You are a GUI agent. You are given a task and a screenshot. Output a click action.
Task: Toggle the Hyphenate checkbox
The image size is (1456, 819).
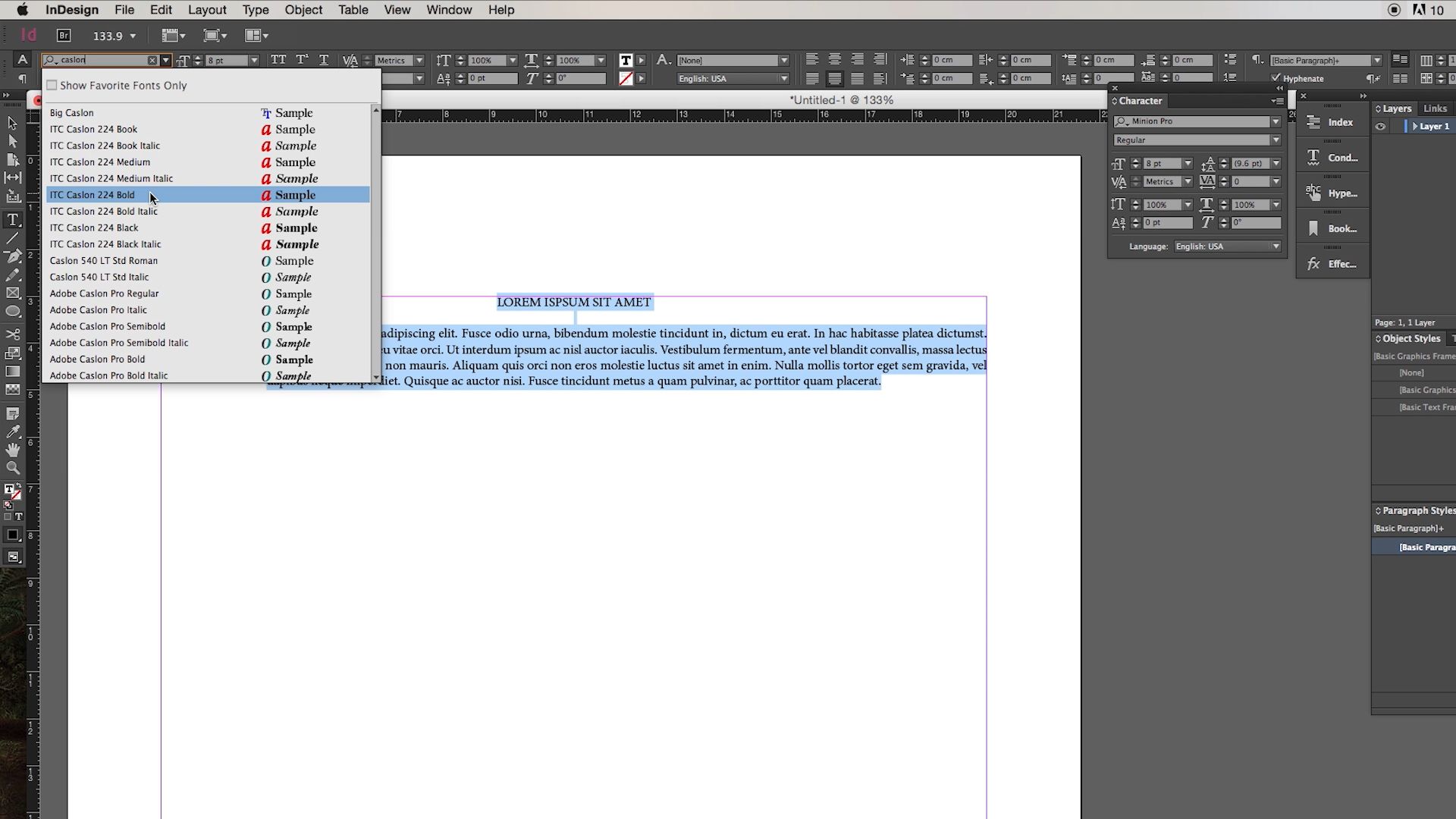tap(1276, 78)
